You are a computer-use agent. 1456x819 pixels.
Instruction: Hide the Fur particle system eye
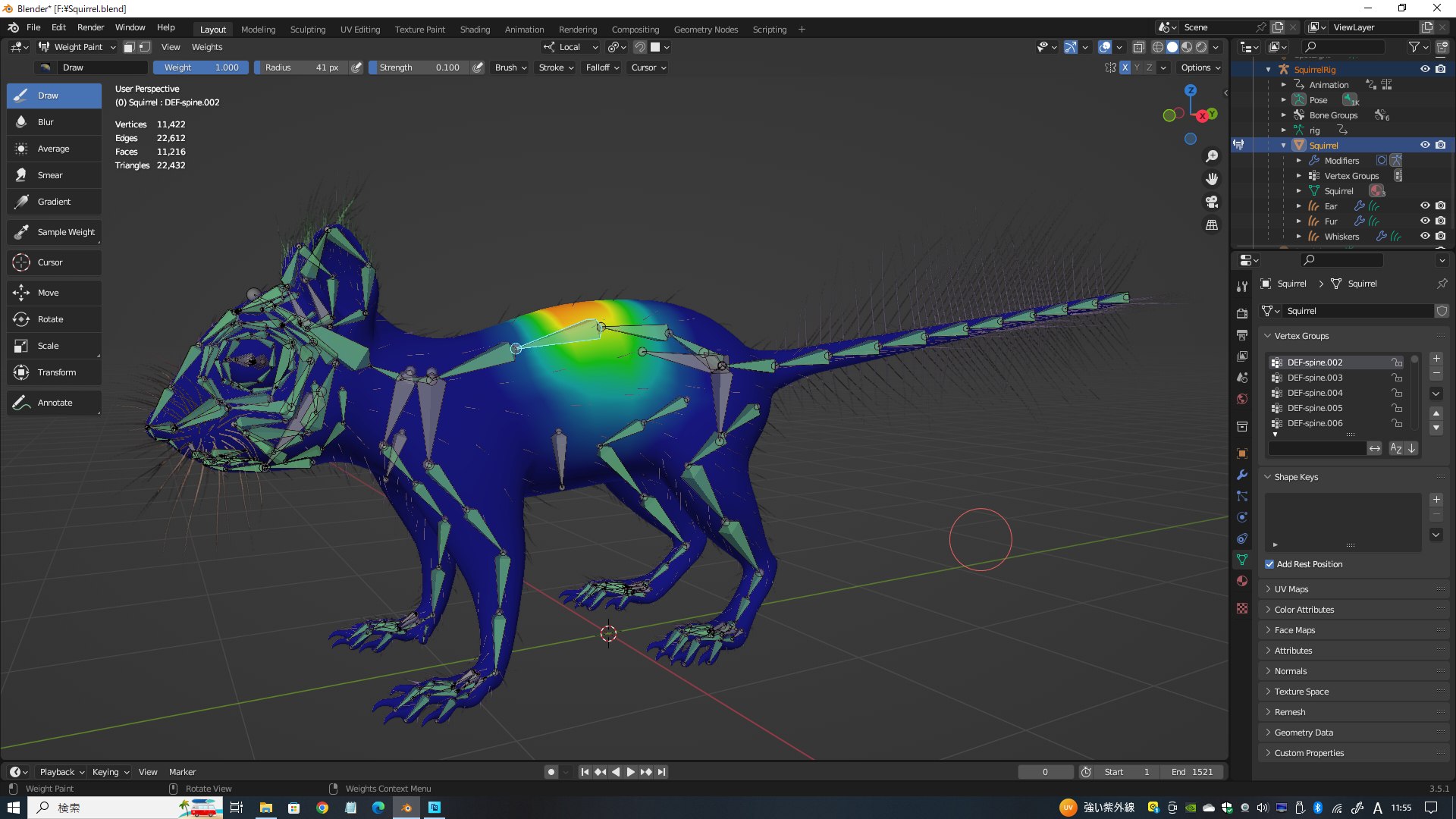tap(1425, 221)
